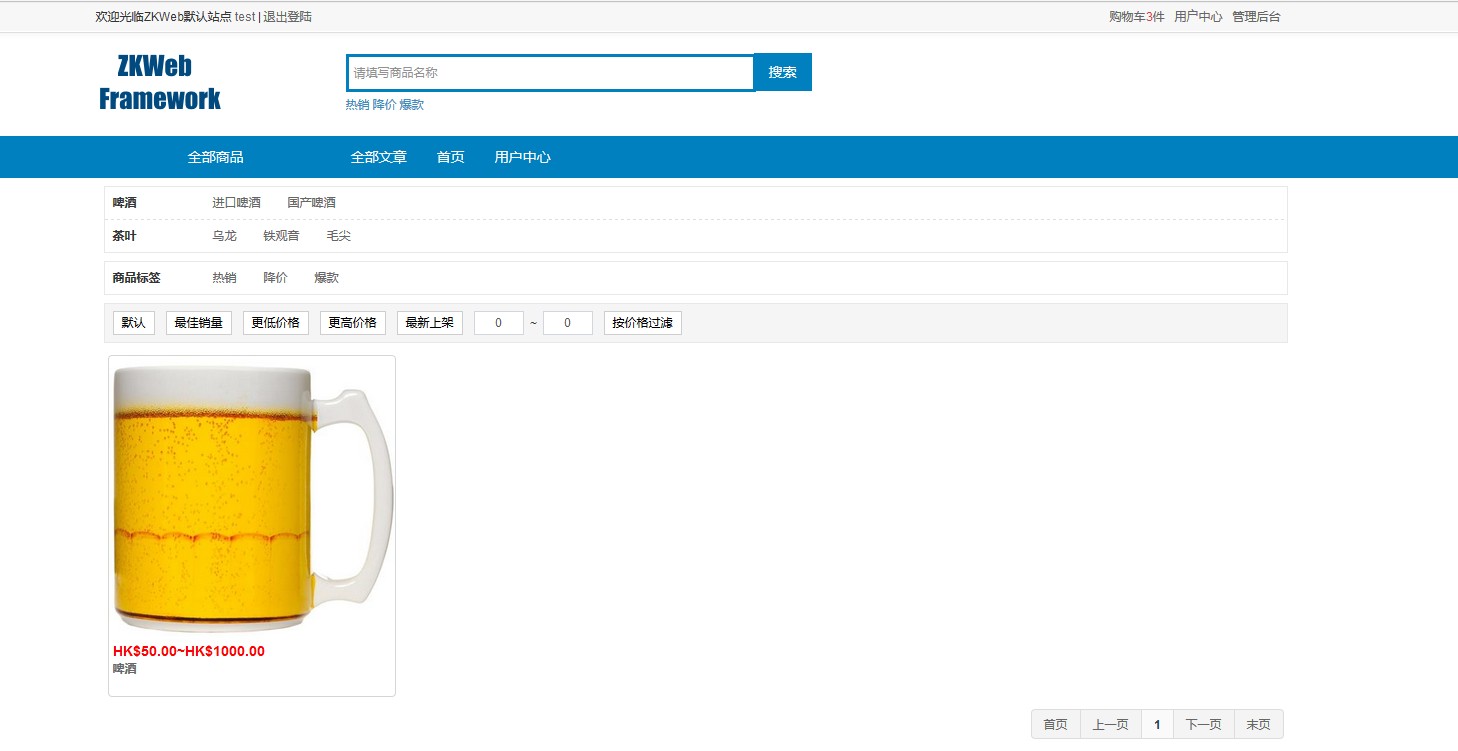Screen dimensions: 1458x751
Task: Go to 上一页 previous page
Action: point(1111,724)
